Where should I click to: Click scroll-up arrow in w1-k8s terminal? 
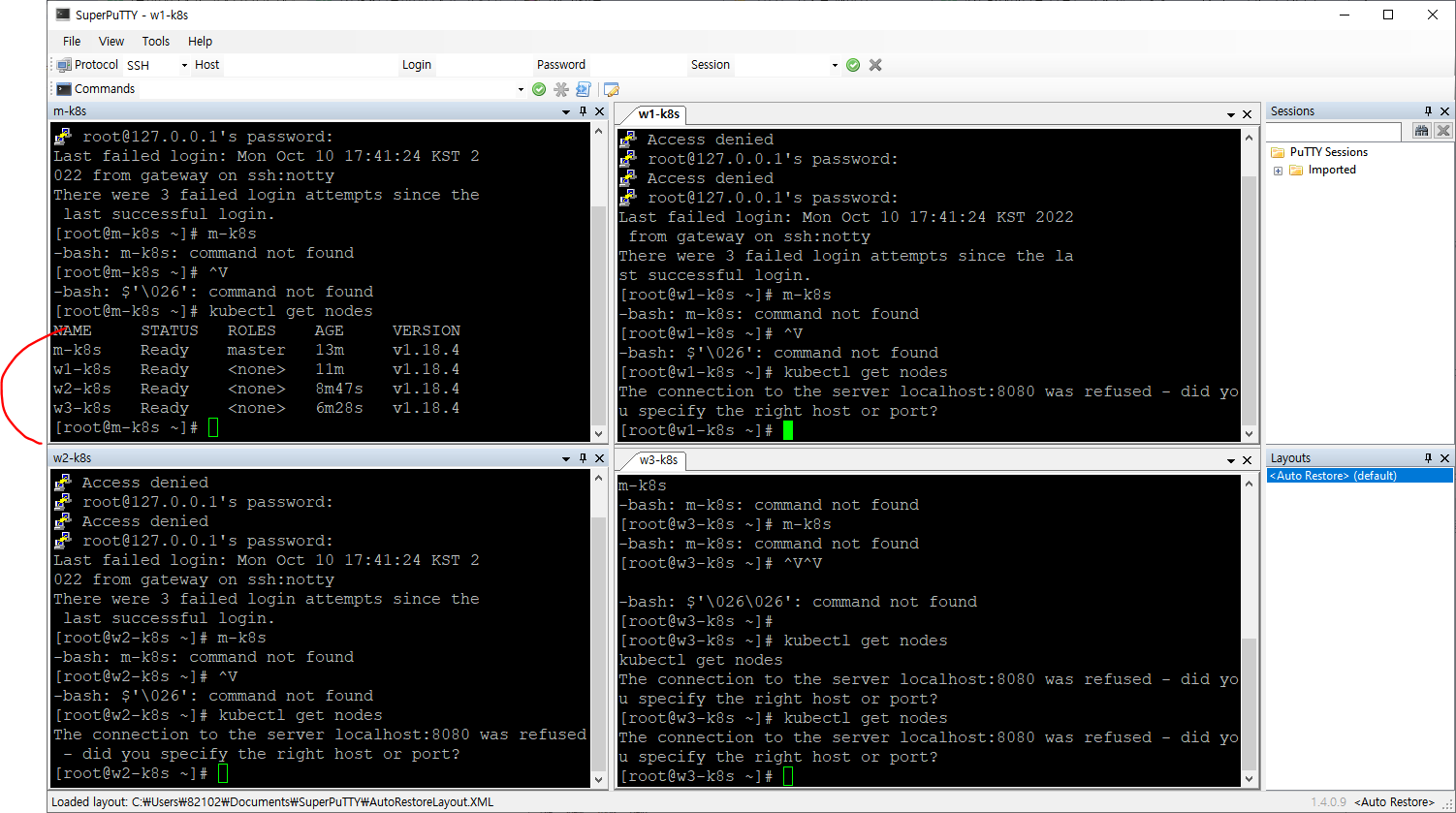1249,136
